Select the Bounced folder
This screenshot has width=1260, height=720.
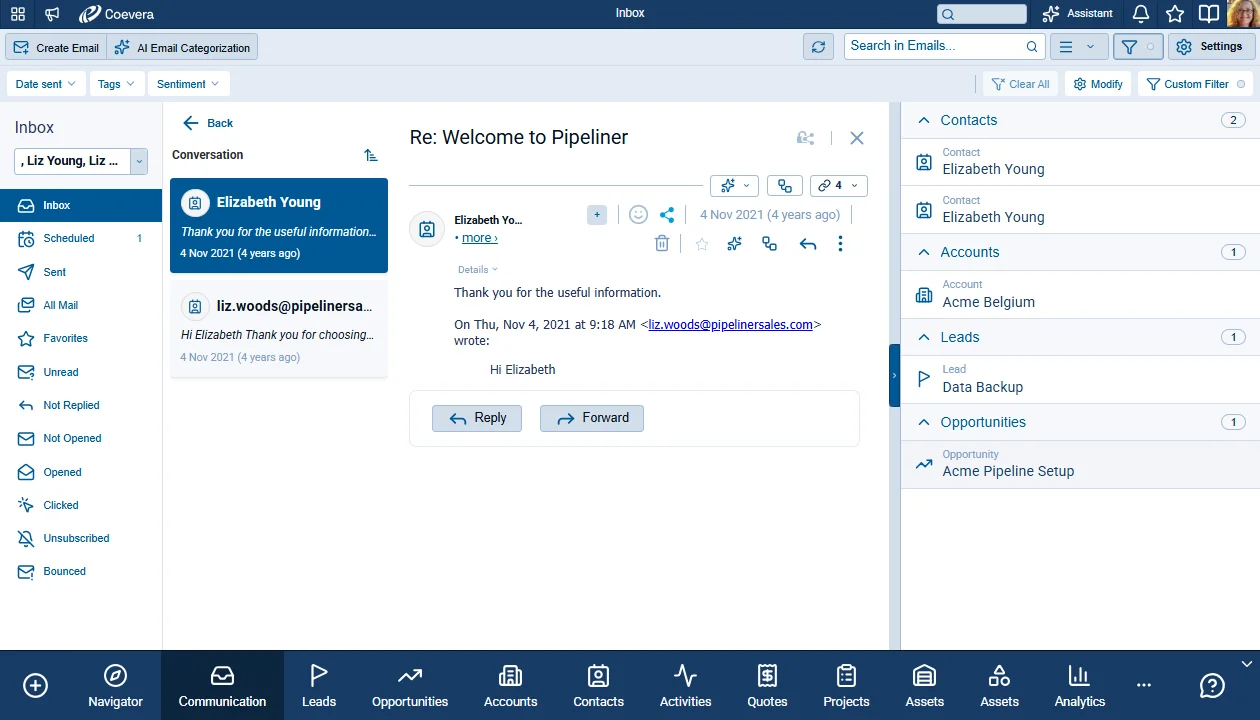[81, 571]
